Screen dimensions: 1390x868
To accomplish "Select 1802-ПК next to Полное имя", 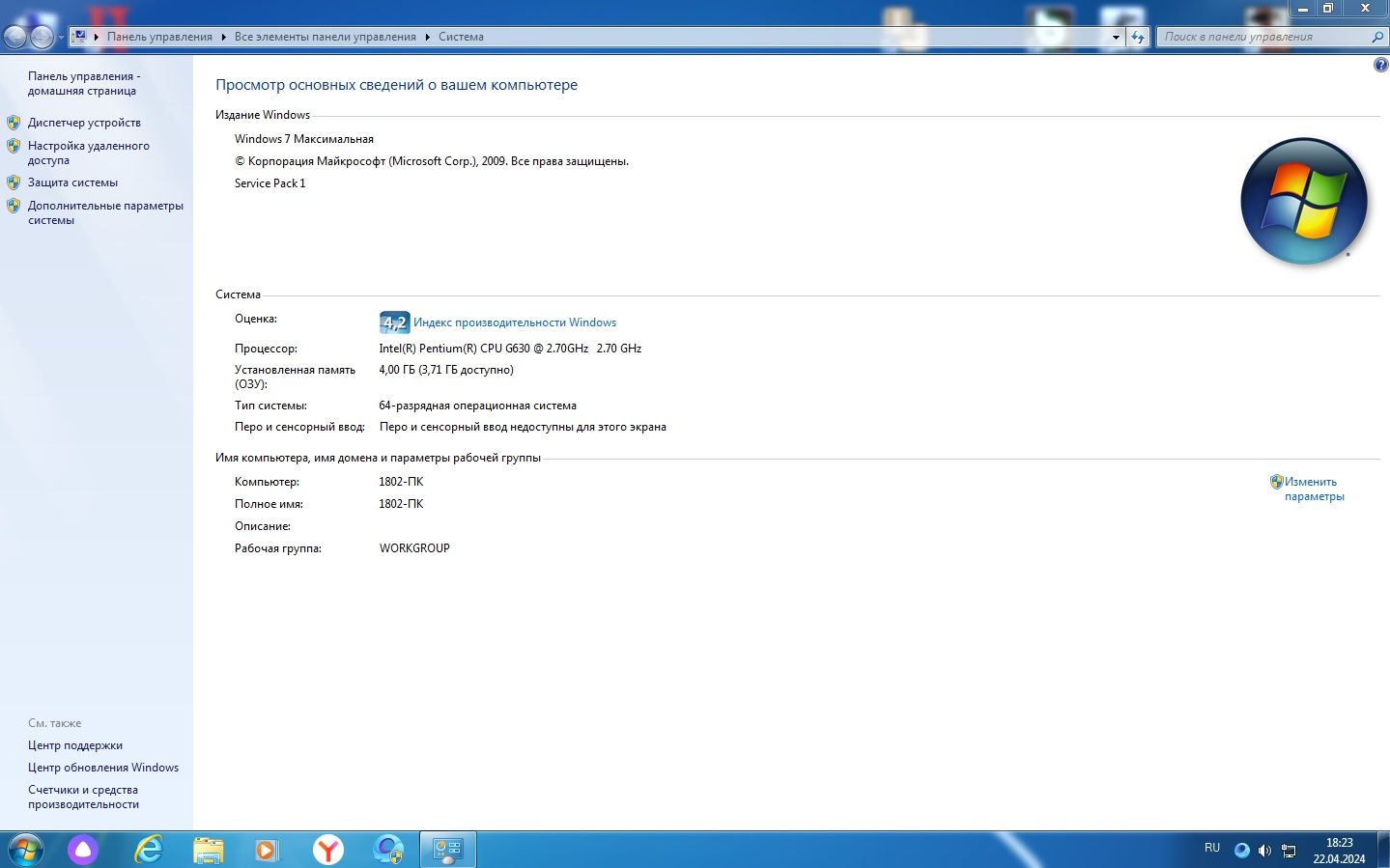I will (401, 504).
